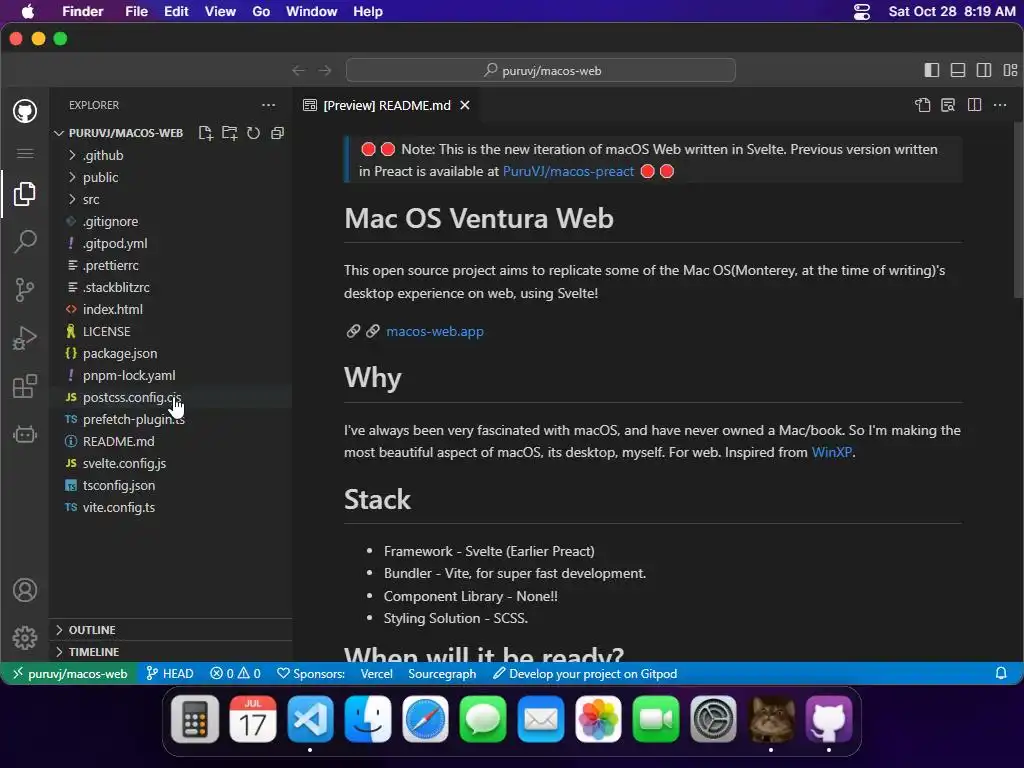Open Calculator in the Dock

coord(195,720)
